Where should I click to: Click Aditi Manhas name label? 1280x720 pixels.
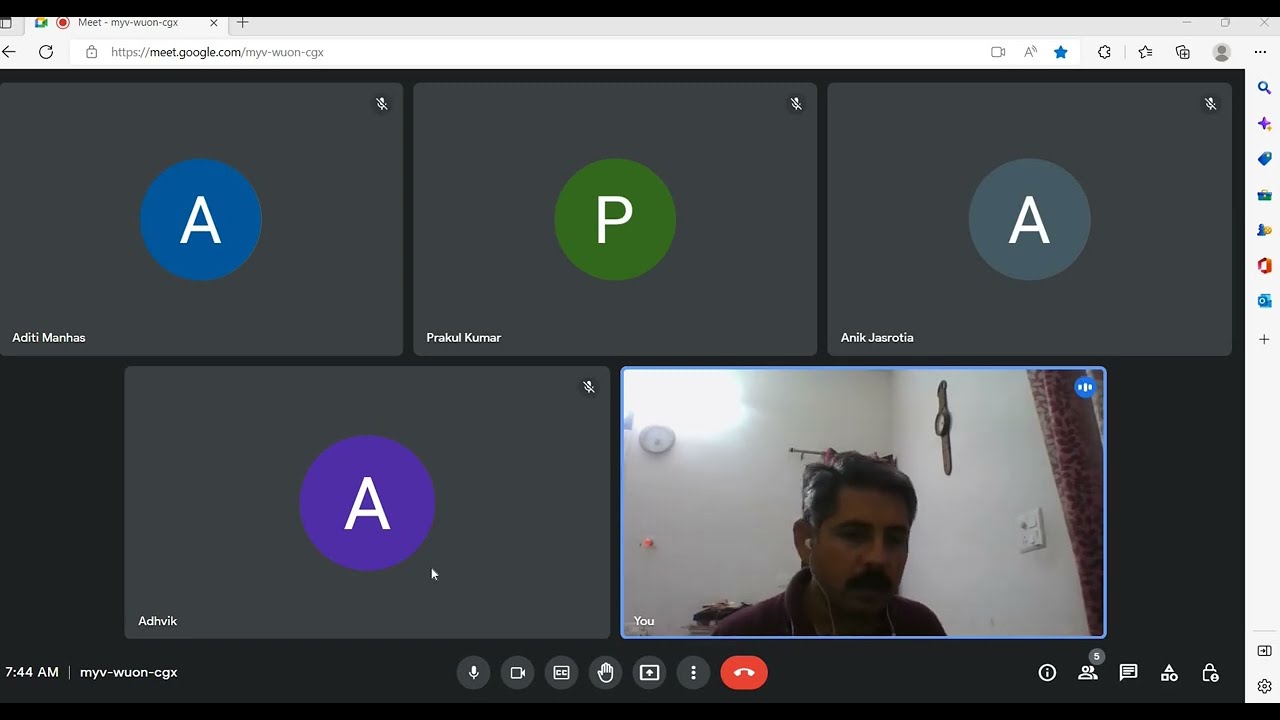point(49,338)
